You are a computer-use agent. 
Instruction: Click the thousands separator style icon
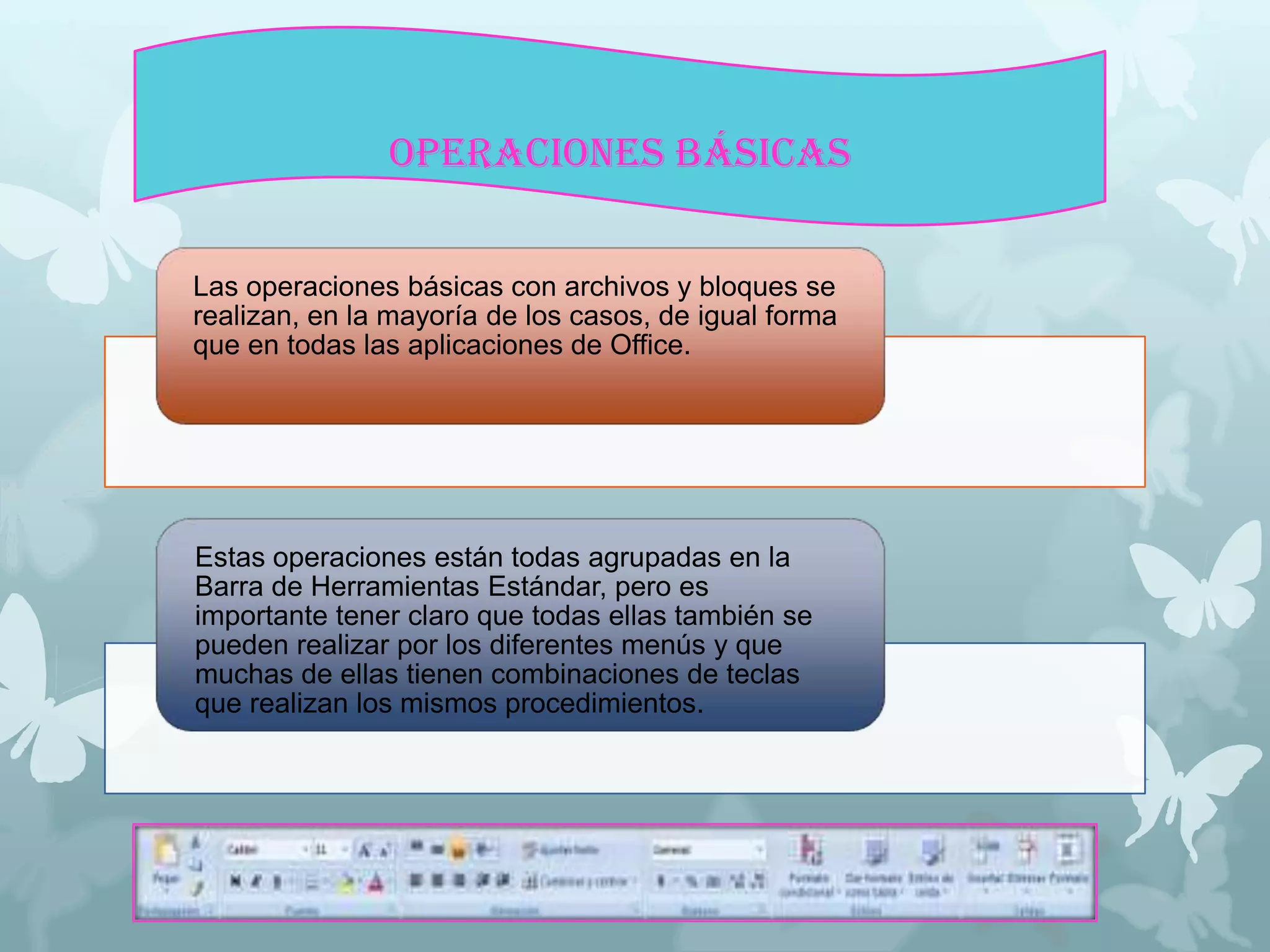point(714,881)
